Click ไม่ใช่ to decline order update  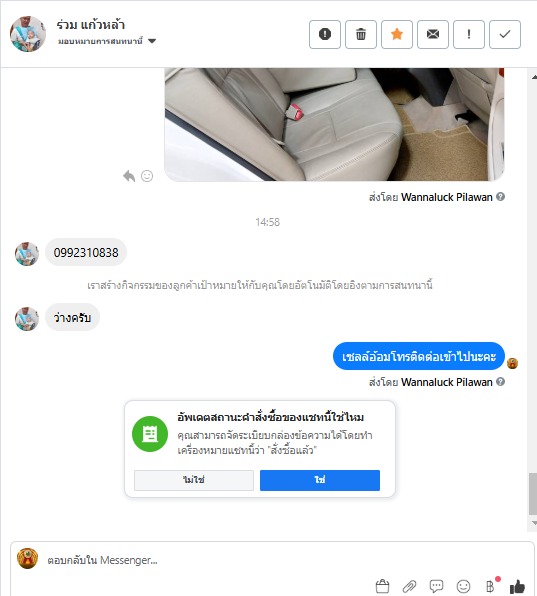(x=194, y=480)
